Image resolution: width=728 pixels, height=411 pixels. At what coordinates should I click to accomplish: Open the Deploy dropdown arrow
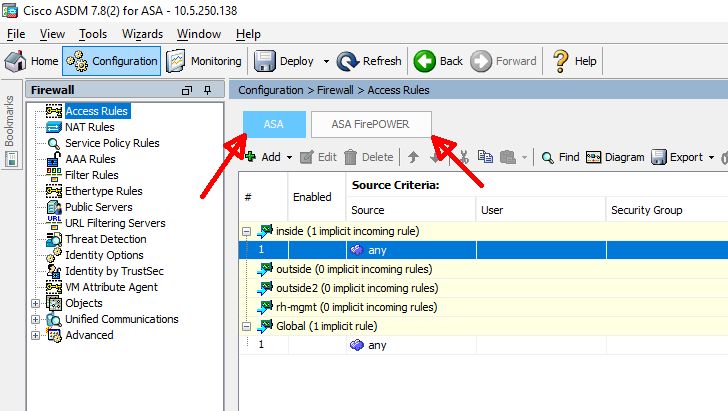[x=326, y=61]
